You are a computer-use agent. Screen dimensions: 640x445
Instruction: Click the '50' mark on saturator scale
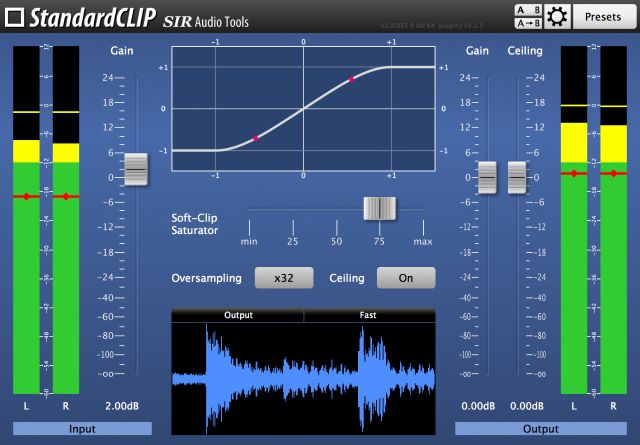coord(336,241)
